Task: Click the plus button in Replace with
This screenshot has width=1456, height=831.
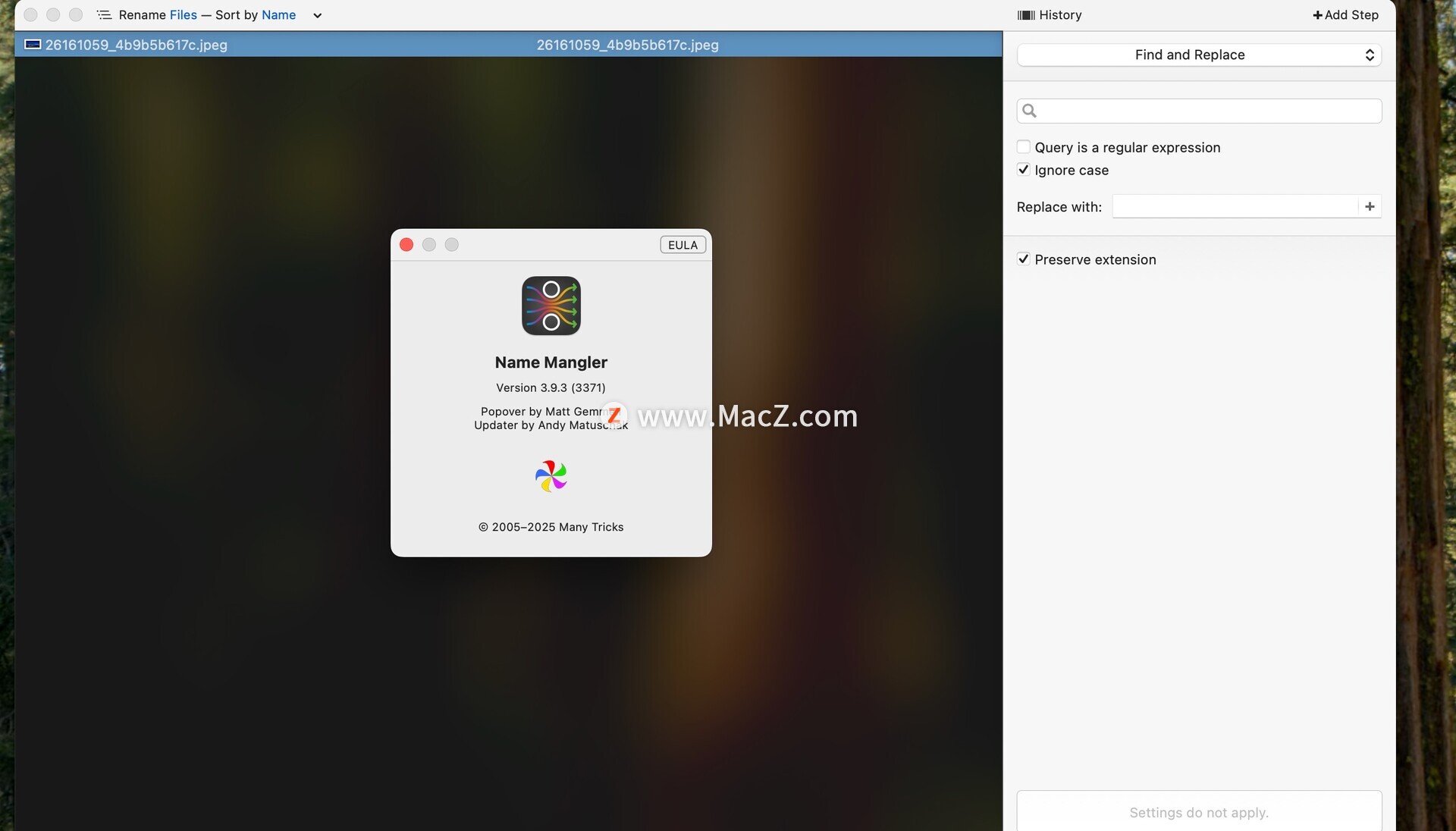Action: 1370,206
